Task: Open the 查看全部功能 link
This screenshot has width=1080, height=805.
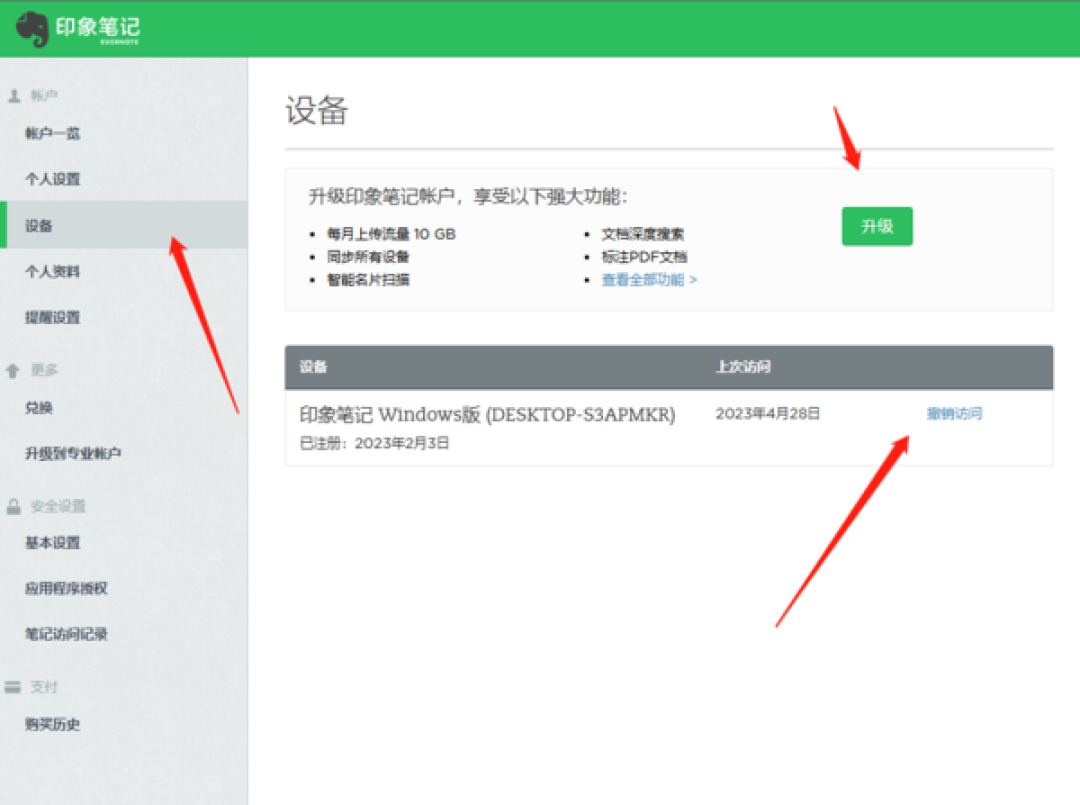Action: 649,280
